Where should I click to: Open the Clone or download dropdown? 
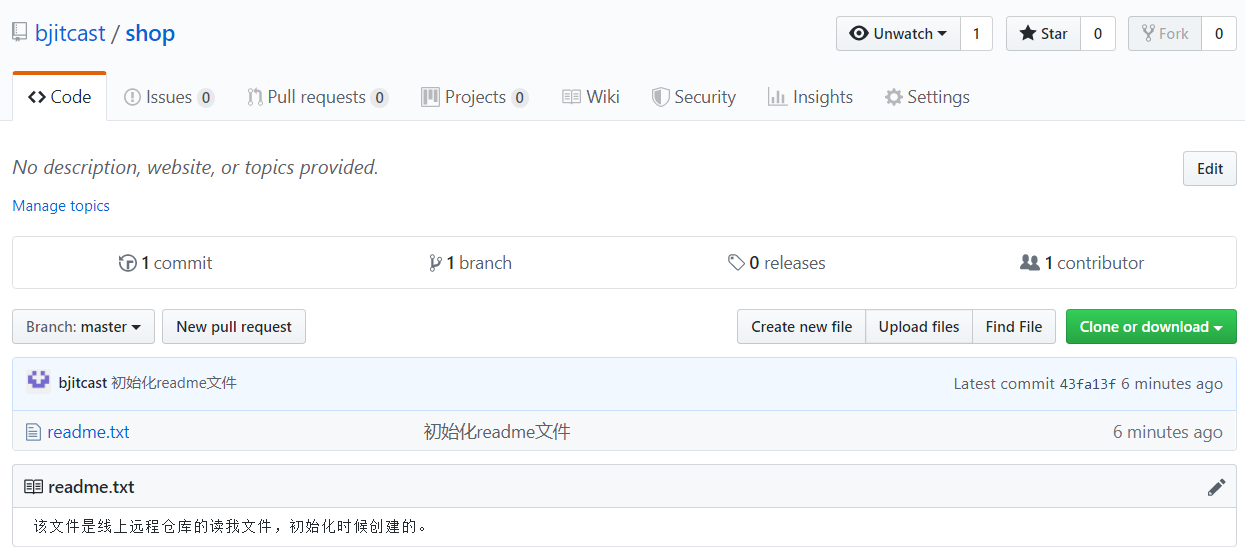point(1151,327)
